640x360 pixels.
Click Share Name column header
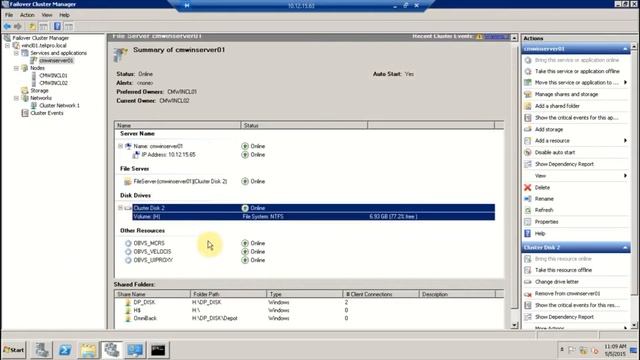click(x=152, y=294)
